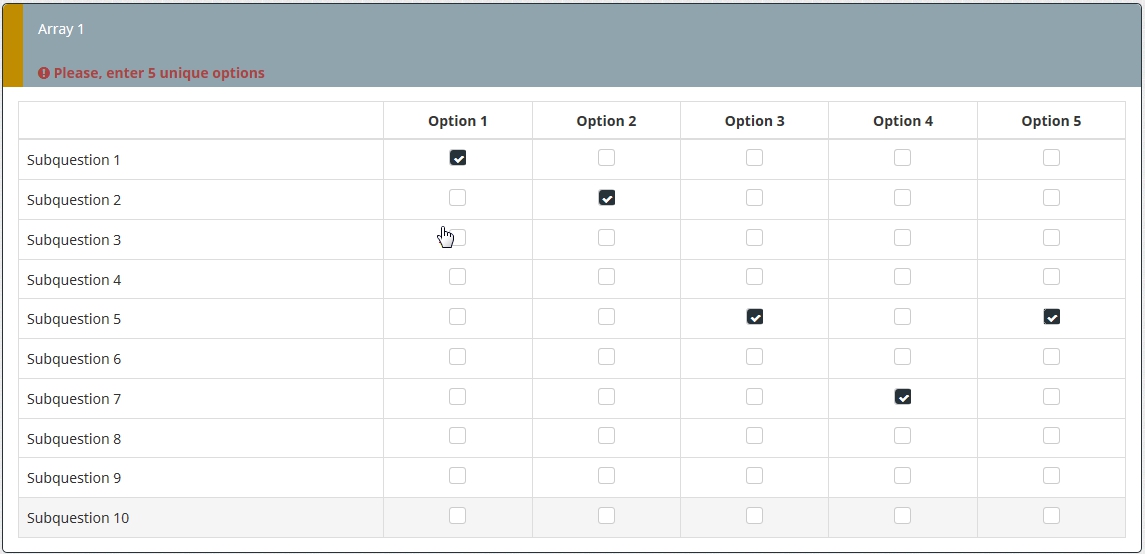Tick Subquestion 6 Option 3 checkbox
This screenshot has width=1145, height=554.
(755, 357)
